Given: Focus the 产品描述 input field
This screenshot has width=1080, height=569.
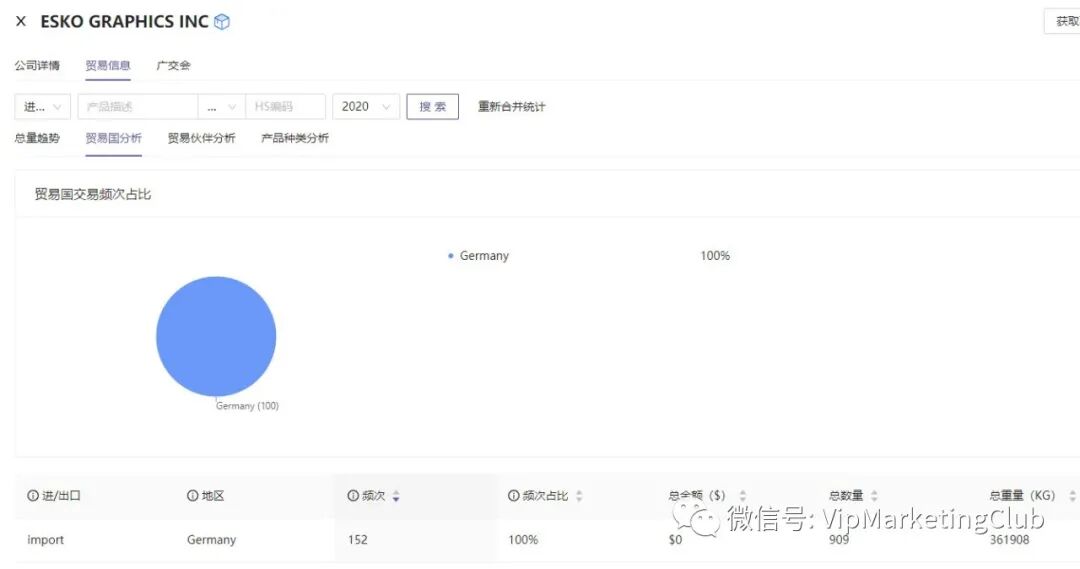Looking at the screenshot, I should (138, 107).
